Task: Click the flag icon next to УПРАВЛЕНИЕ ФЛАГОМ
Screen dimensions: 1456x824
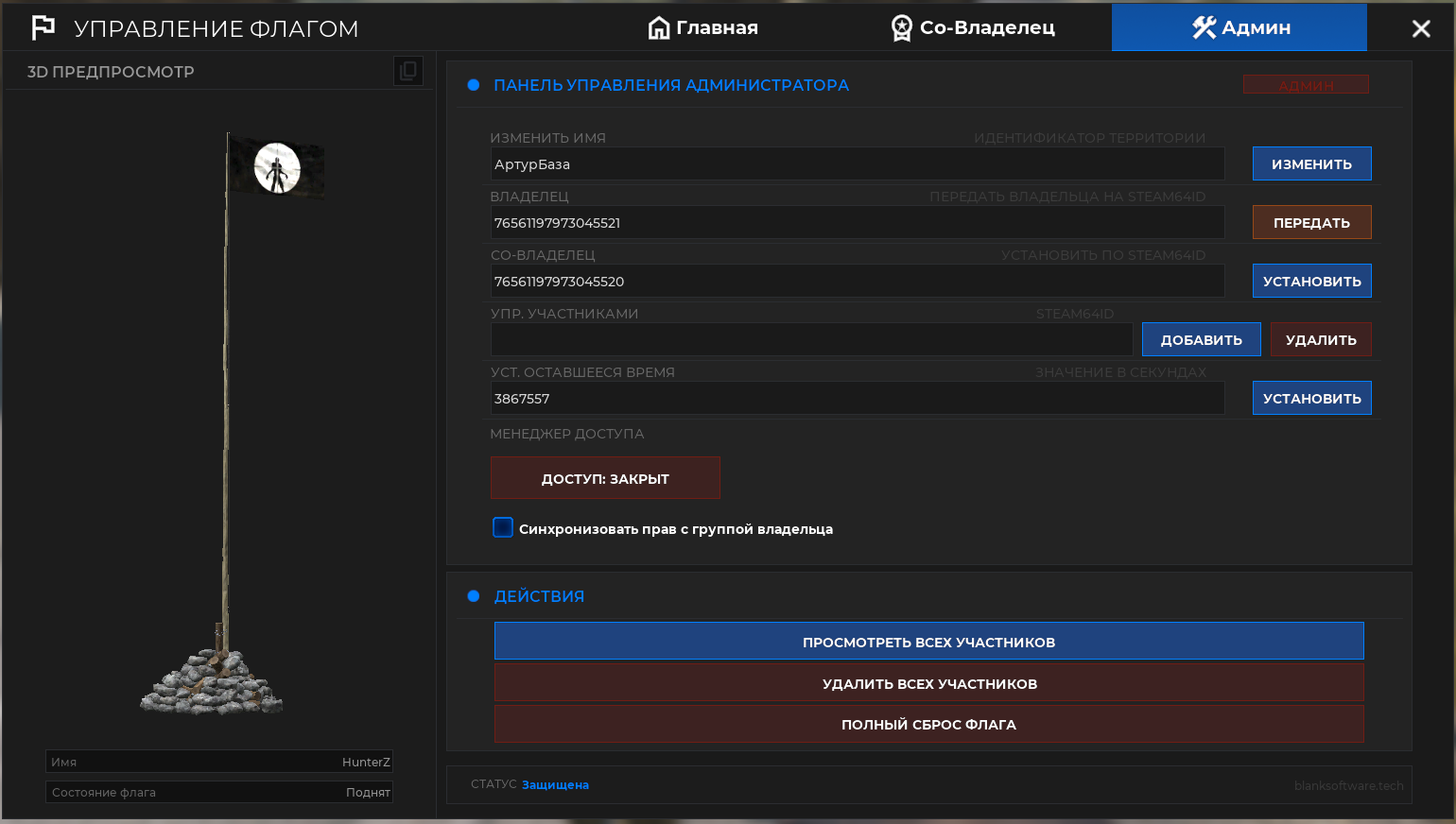Action: (43, 27)
